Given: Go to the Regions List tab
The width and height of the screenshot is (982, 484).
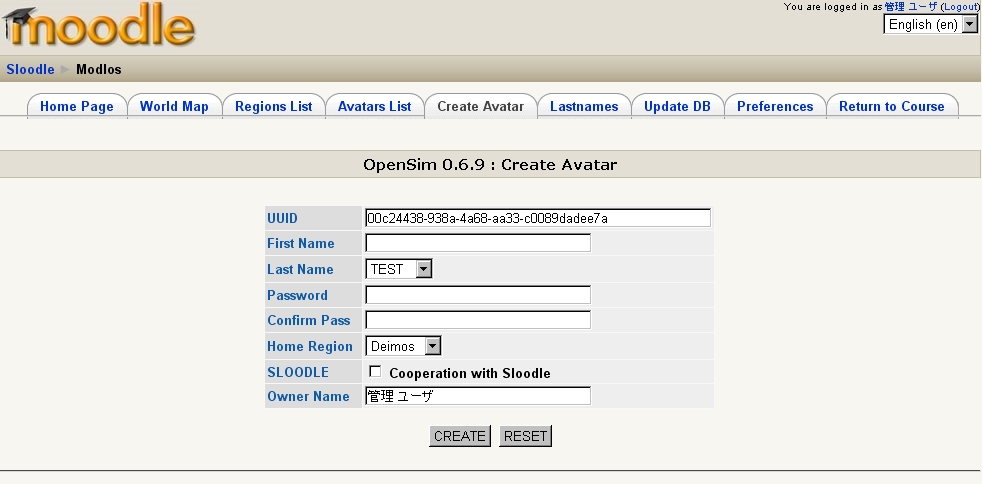Looking at the screenshot, I should (x=273, y=106).
